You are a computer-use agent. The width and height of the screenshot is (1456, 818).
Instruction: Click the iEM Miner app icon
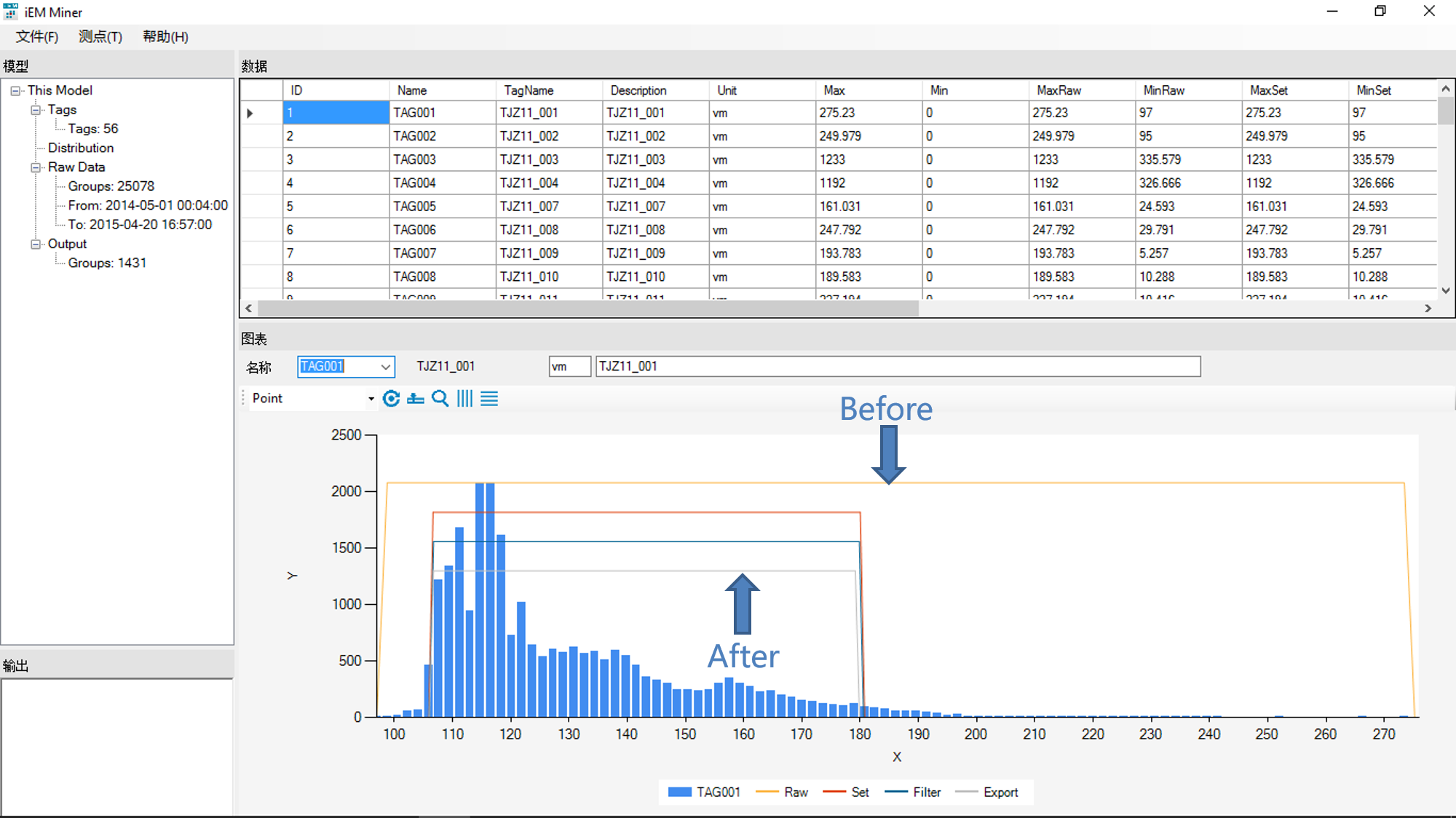[x=11, y=12]
